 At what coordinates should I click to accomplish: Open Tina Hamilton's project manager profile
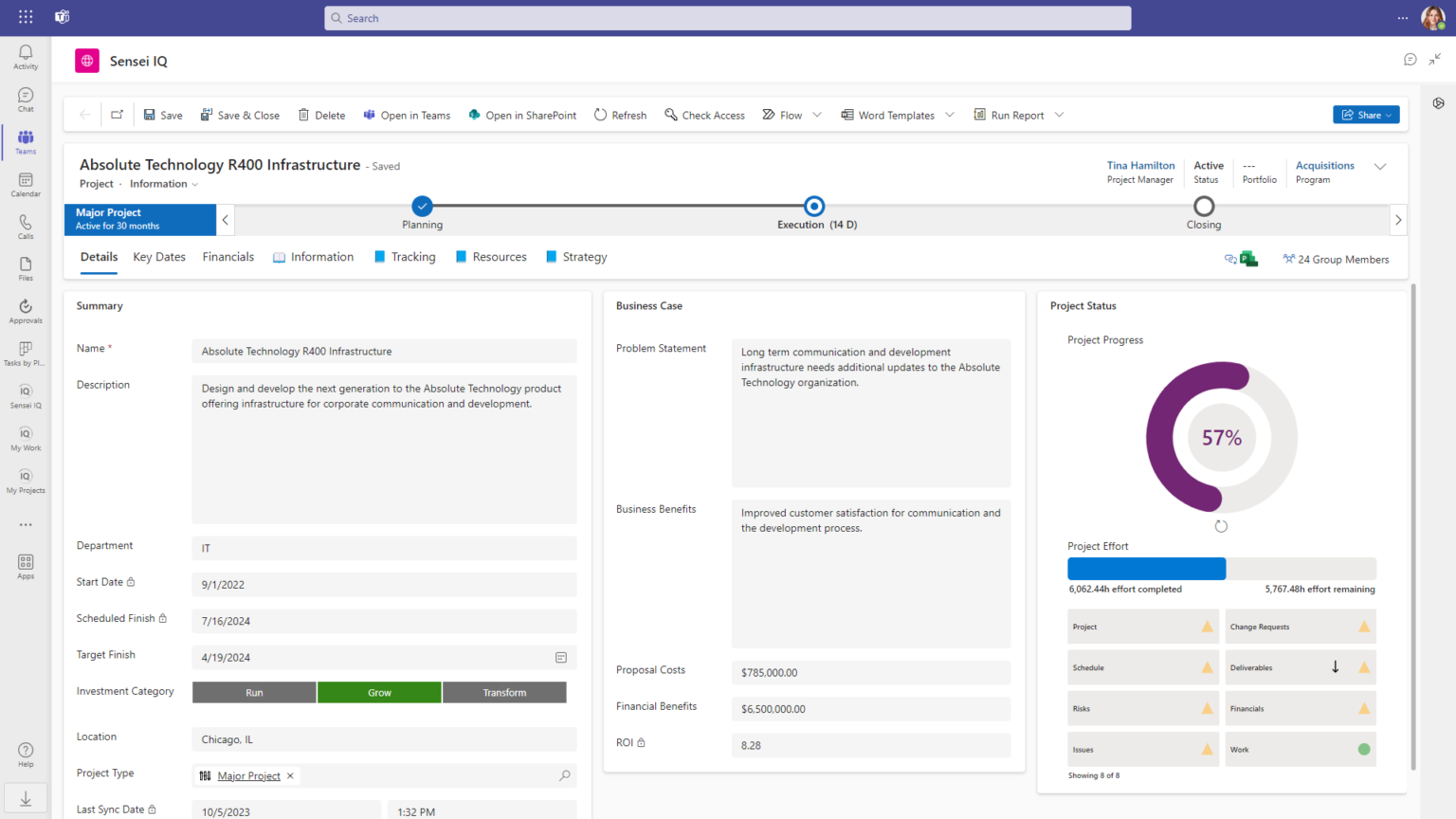pyautogui.click(x=1140, y=165)
